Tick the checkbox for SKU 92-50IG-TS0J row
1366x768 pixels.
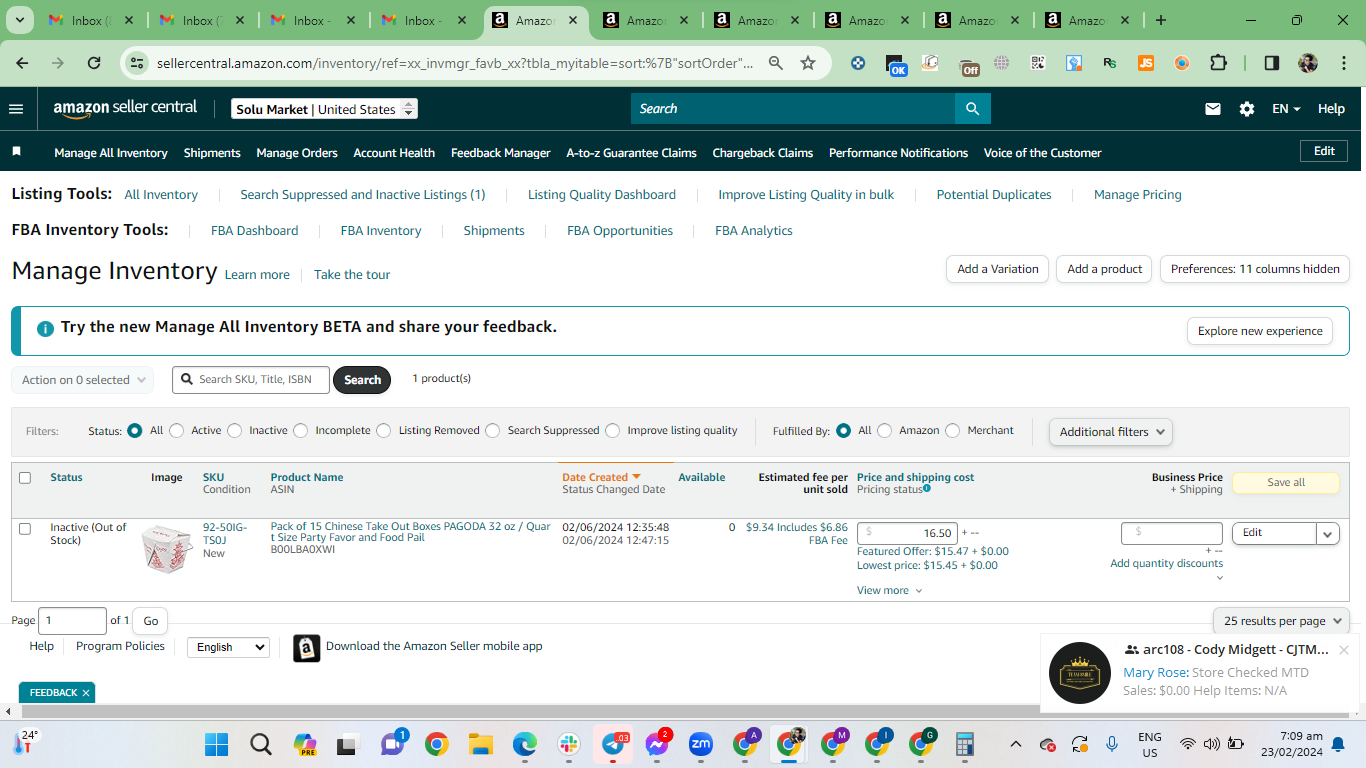(x=25, y=529)
